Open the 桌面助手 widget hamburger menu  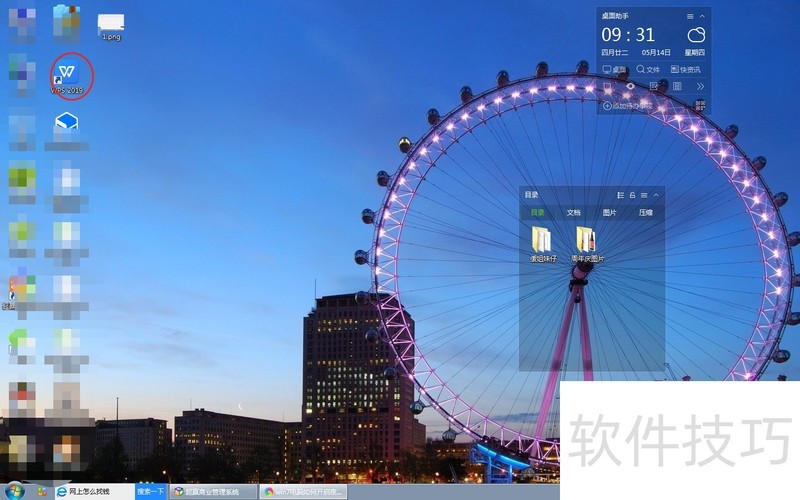[x=690, y=16]
